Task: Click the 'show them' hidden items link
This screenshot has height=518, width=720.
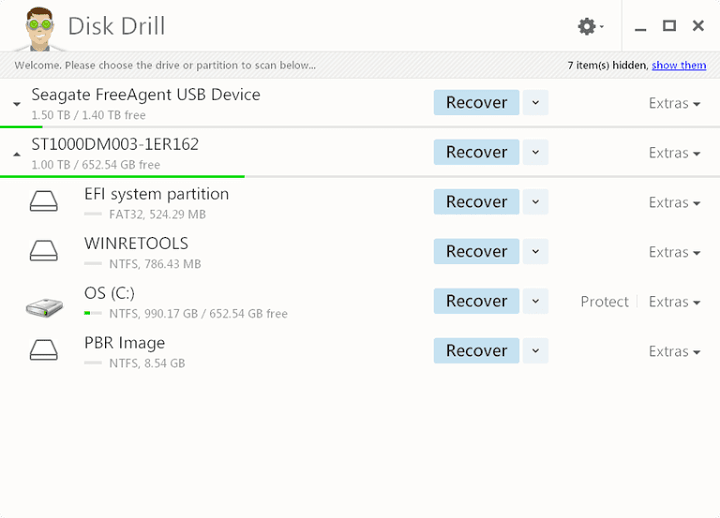Action: tap(678, 65)
